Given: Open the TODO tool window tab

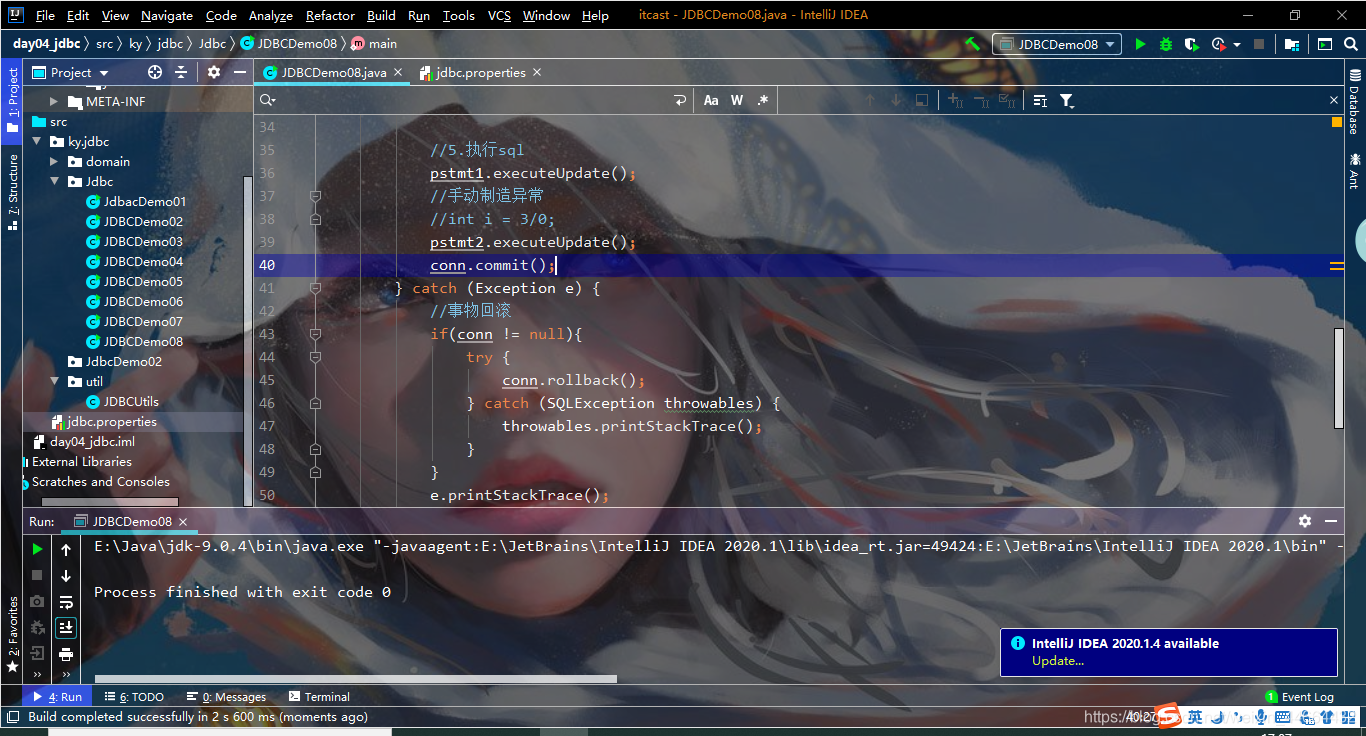Looking at the screenshot, I should (x=133, y=697).
